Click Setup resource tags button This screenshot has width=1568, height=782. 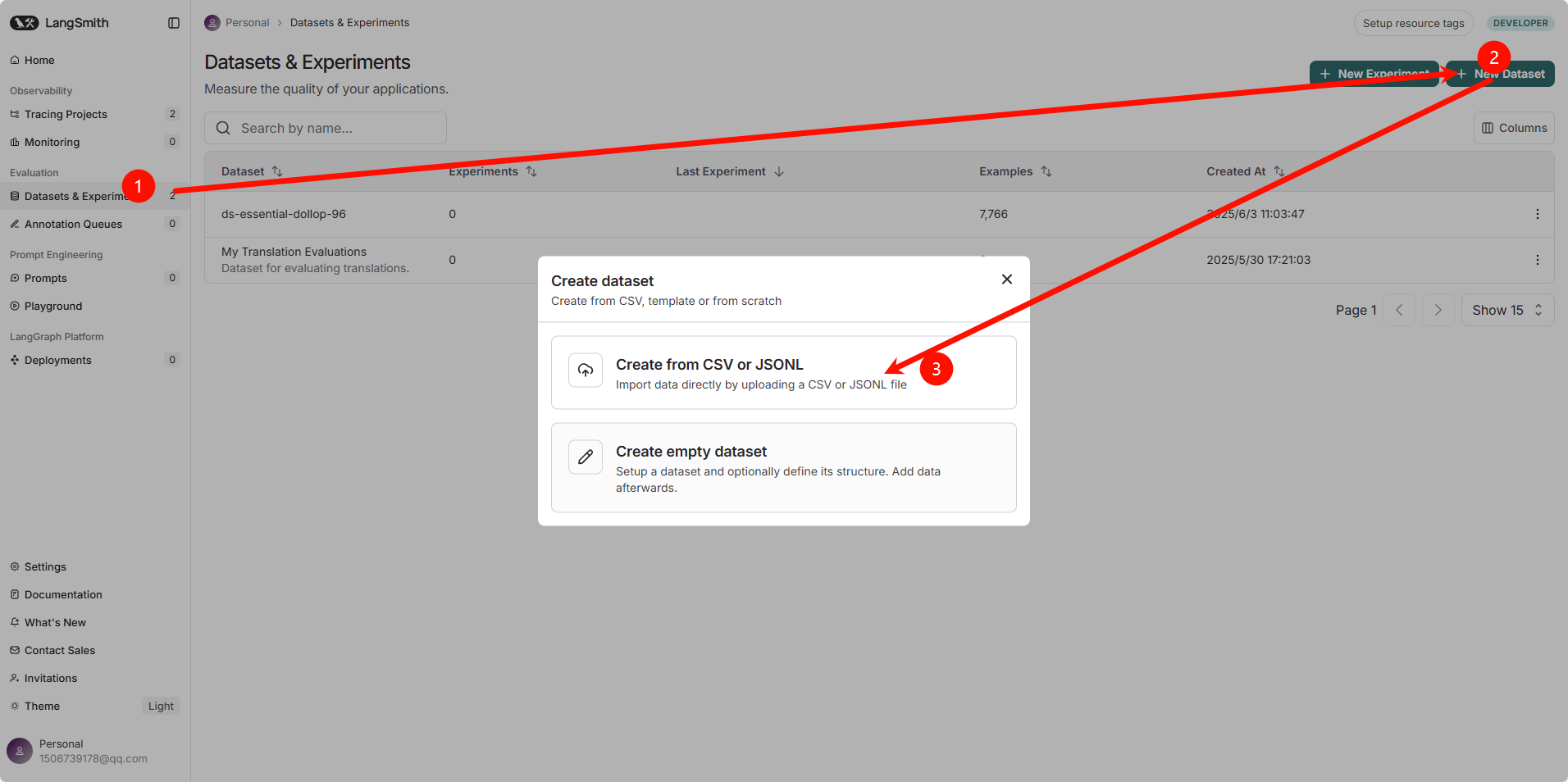click(x=1413, y=23)
